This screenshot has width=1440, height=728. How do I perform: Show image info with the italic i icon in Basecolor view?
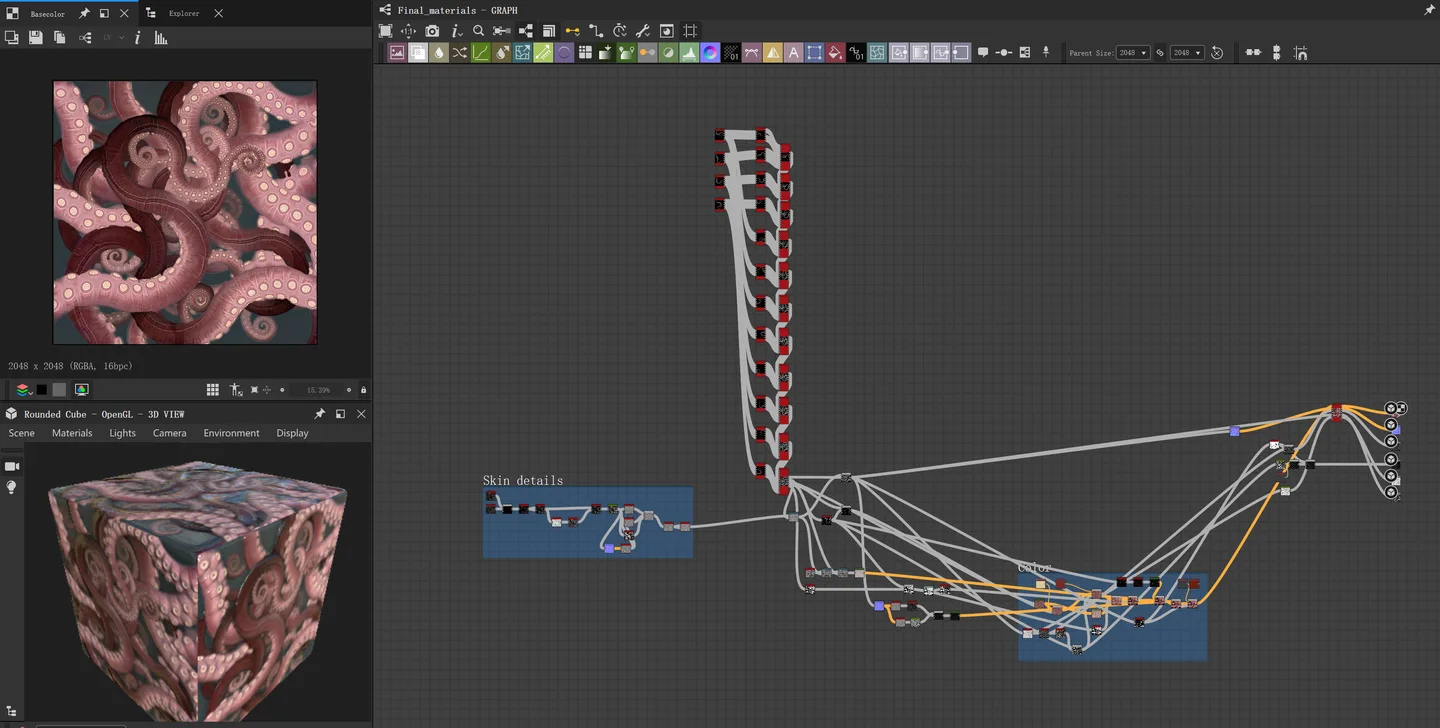tap(137, 38)
